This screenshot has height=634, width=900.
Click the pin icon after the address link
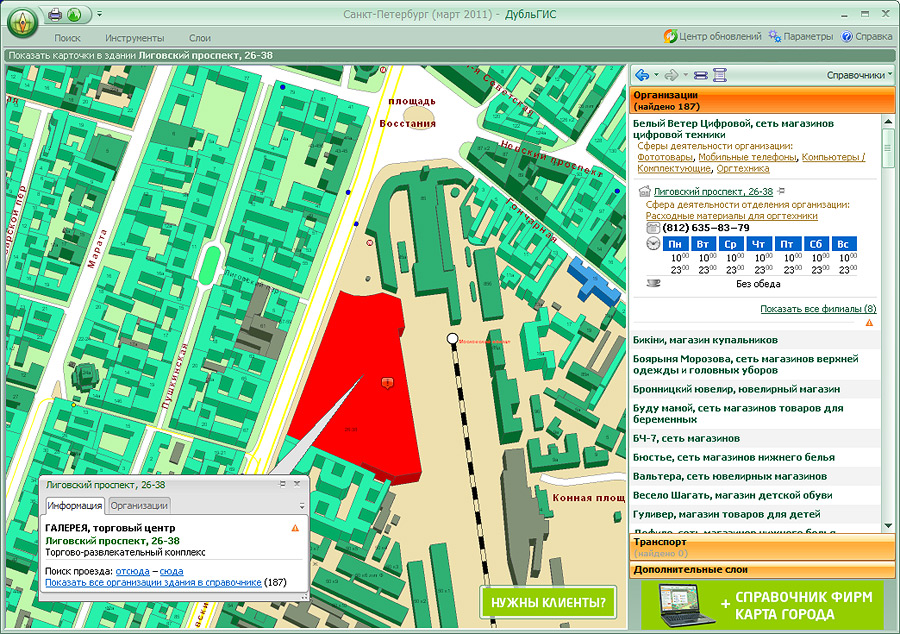(x=781, y=191)
